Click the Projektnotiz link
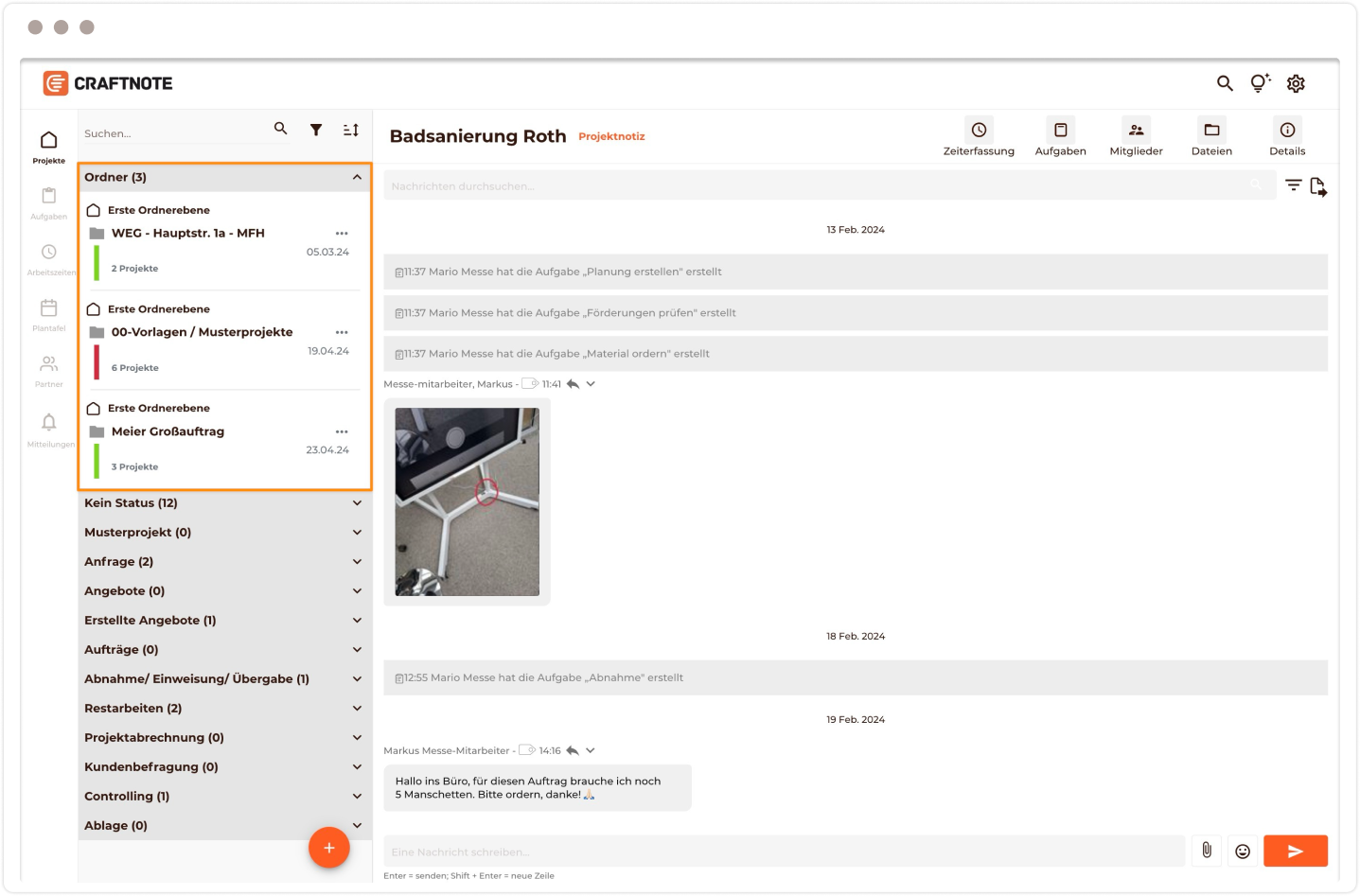 click(611, 136)
